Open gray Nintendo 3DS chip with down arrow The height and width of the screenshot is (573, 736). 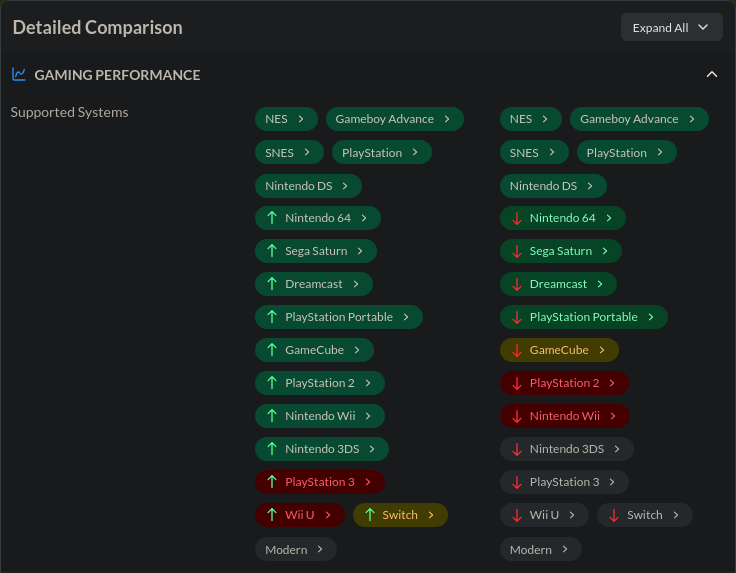[567, 449]
